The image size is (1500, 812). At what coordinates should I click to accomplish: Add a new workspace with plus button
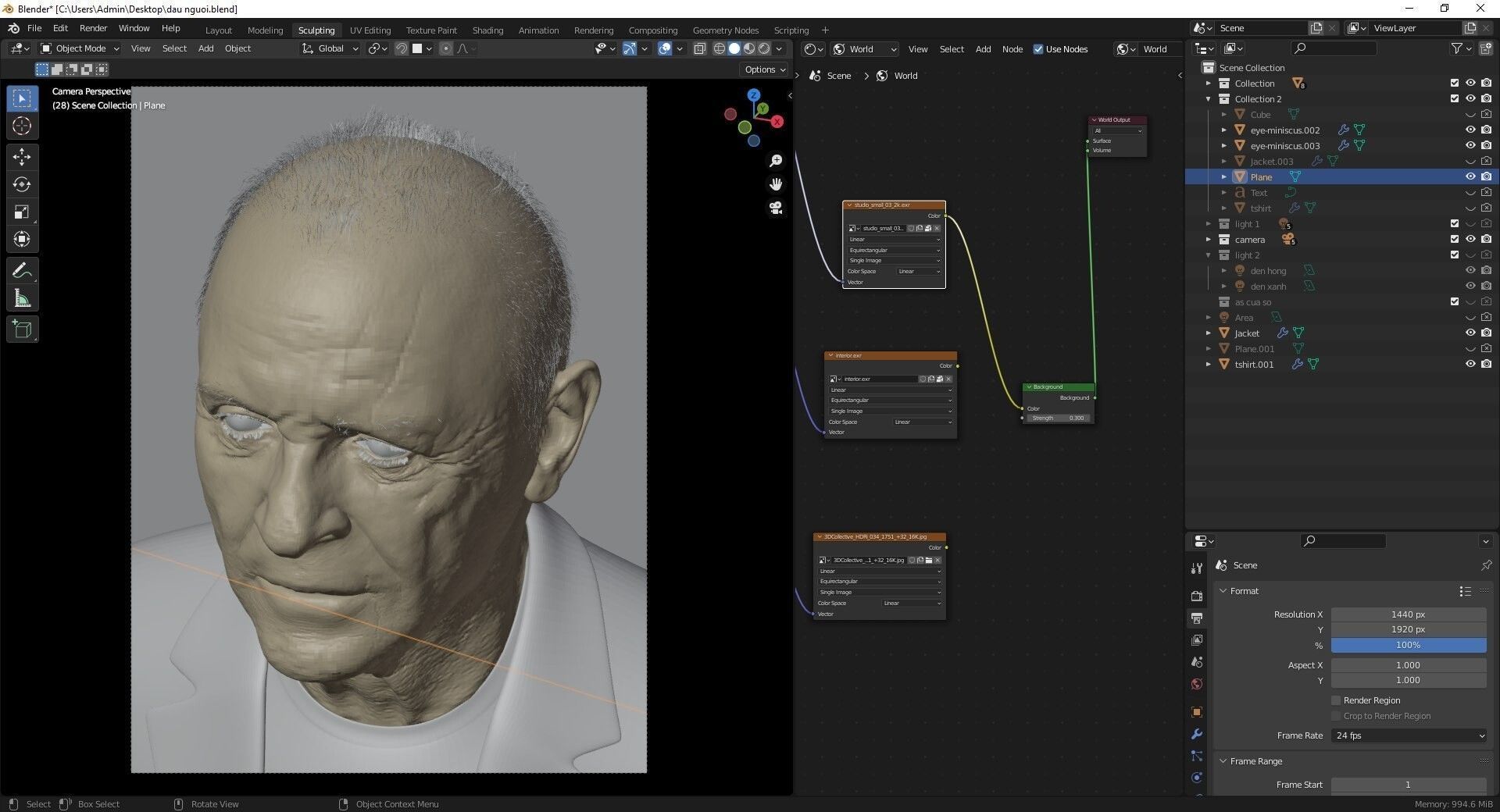point(825,30)
